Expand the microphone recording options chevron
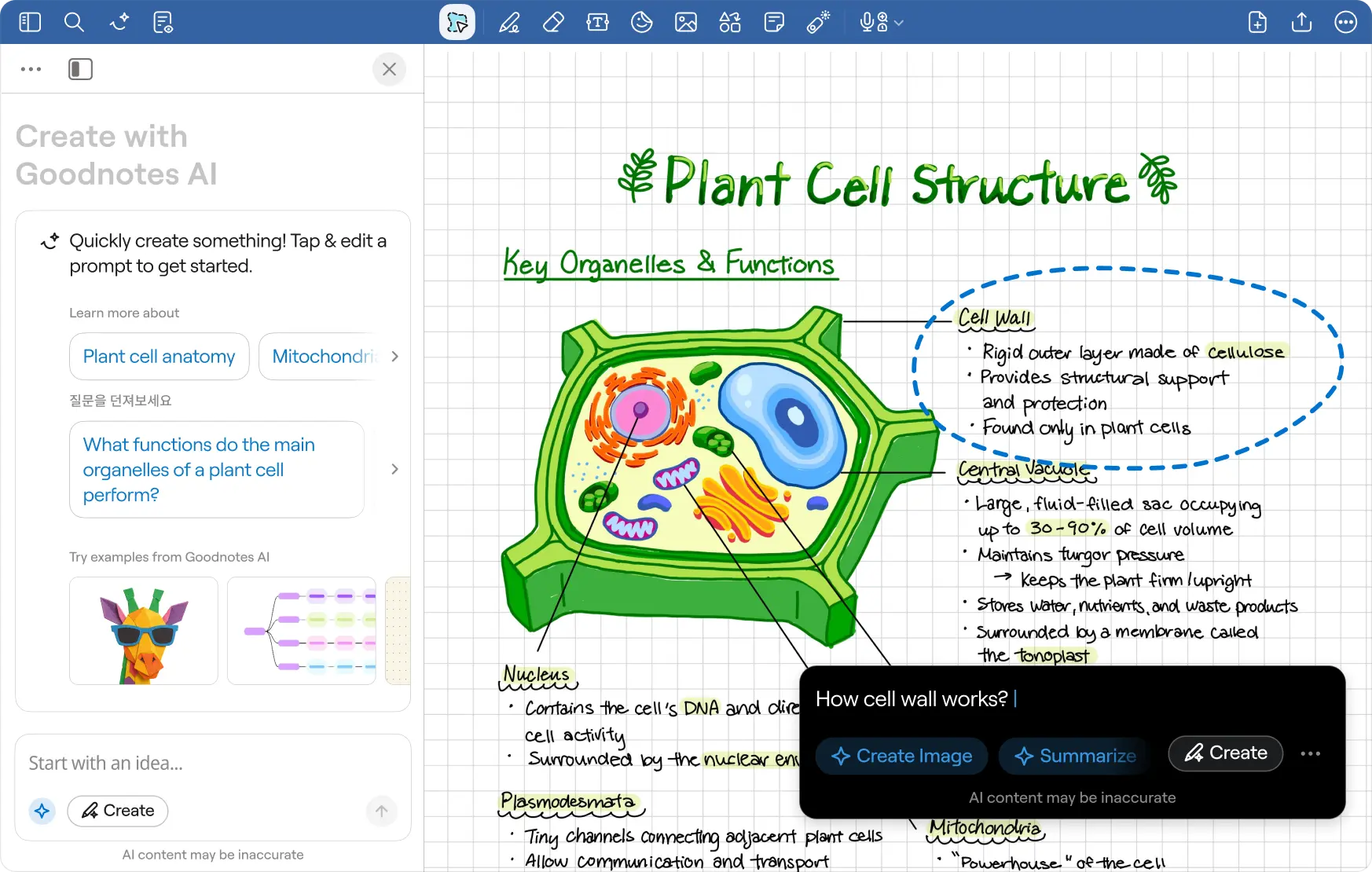This screenshot has height=872, width=1372. pos(899,23)
